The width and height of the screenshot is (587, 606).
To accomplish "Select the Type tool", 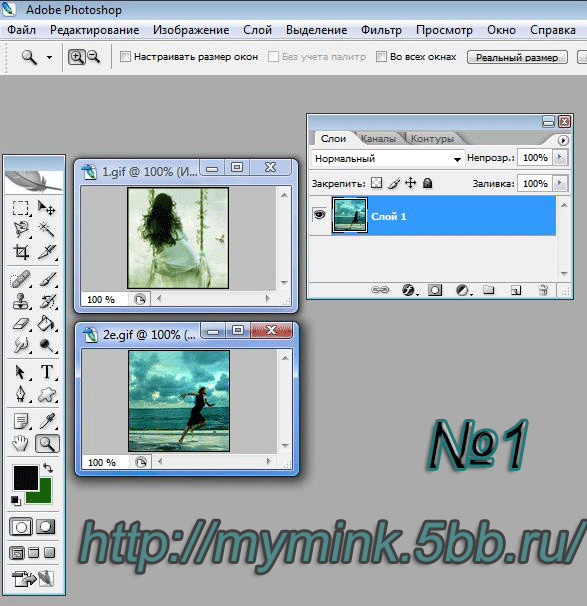I will click(x=47, y=372).
